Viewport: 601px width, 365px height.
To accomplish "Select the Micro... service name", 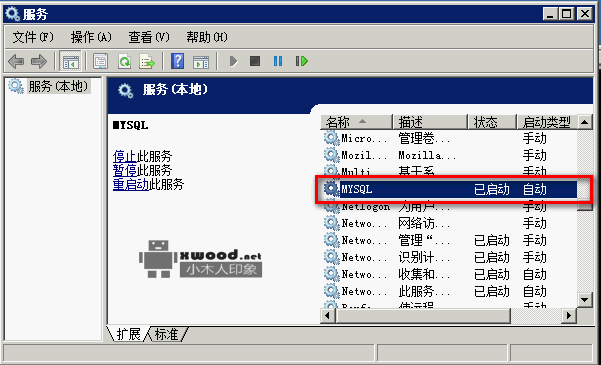I will pyautogui.click(x=364, y=138).
